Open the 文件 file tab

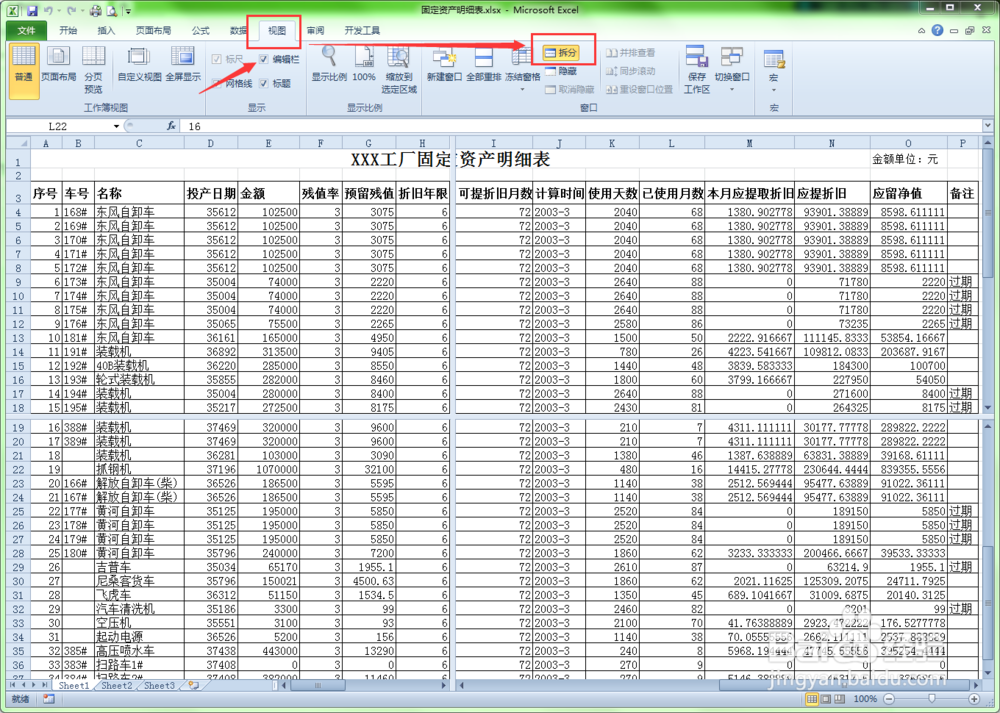[x=26, y=31]
